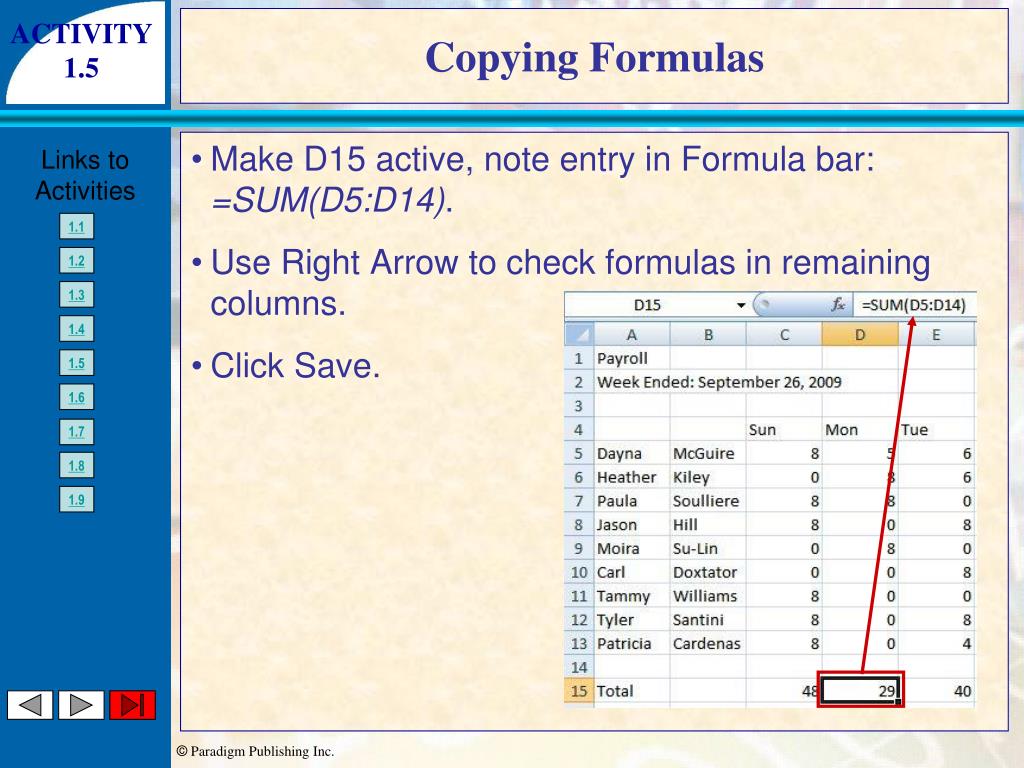Click the Jason name cell
Screen dimensions: 1024x768
click(632, 524)
